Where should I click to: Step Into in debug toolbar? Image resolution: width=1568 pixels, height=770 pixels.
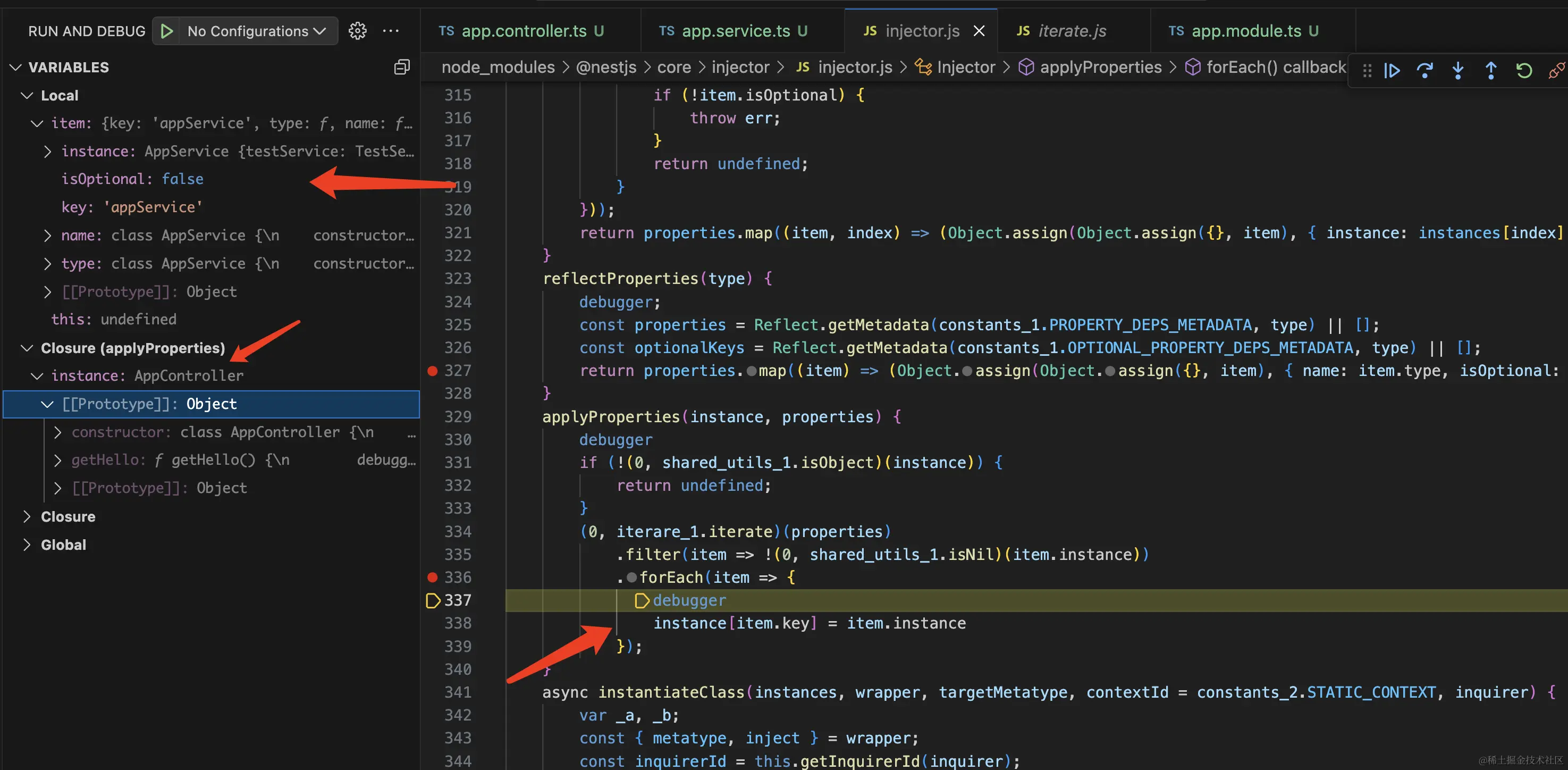coord(1458,71)
